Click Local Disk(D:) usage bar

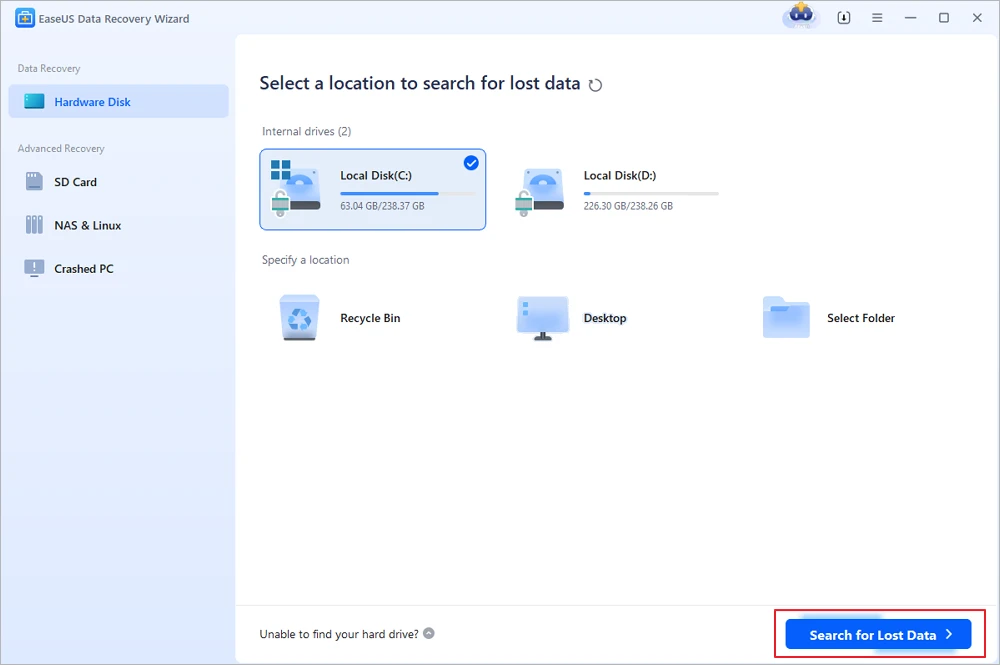point(650,193)
